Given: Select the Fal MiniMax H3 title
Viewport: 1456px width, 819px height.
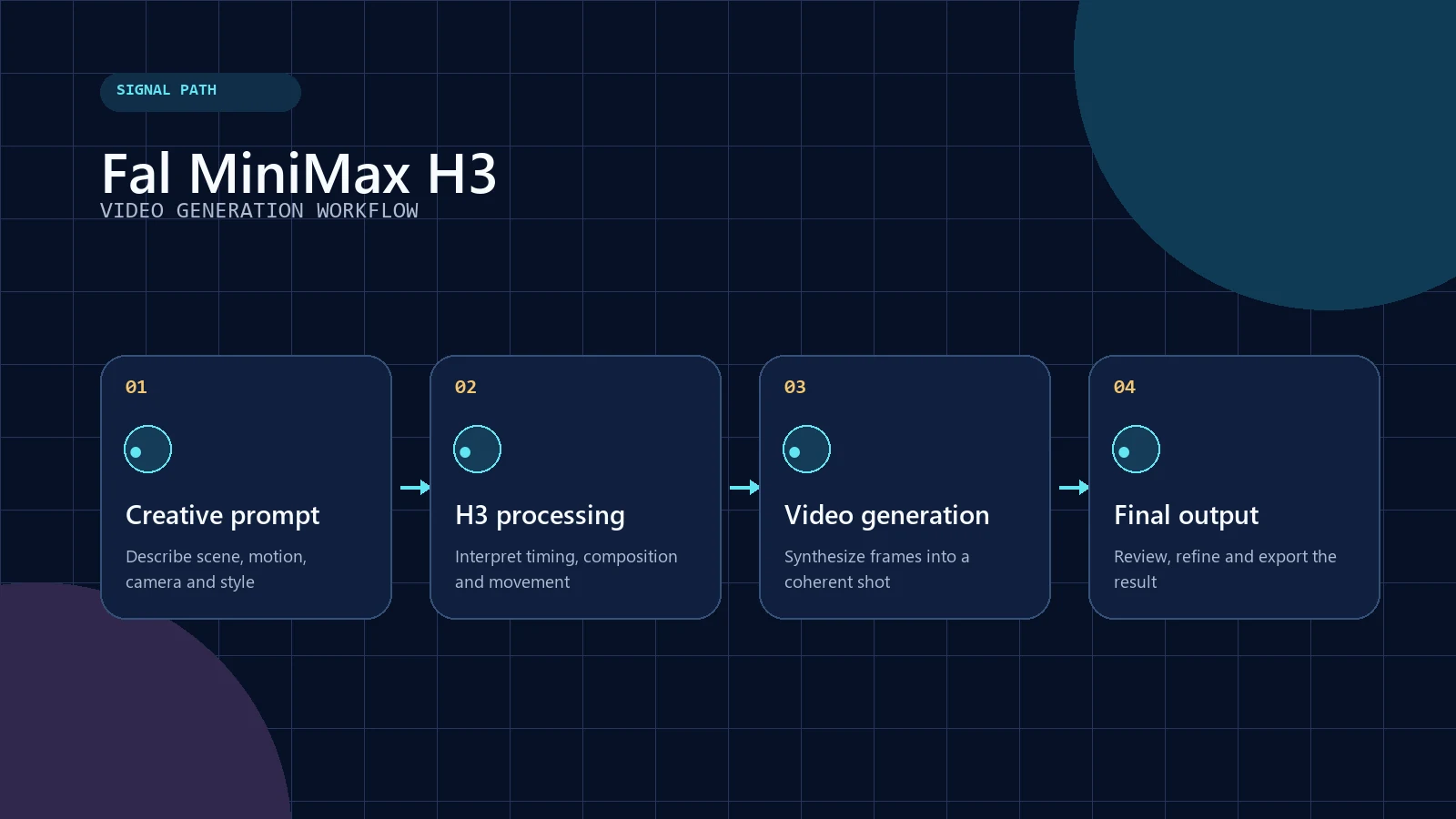Looking at the screenshot, I should [x=299, y=173].
